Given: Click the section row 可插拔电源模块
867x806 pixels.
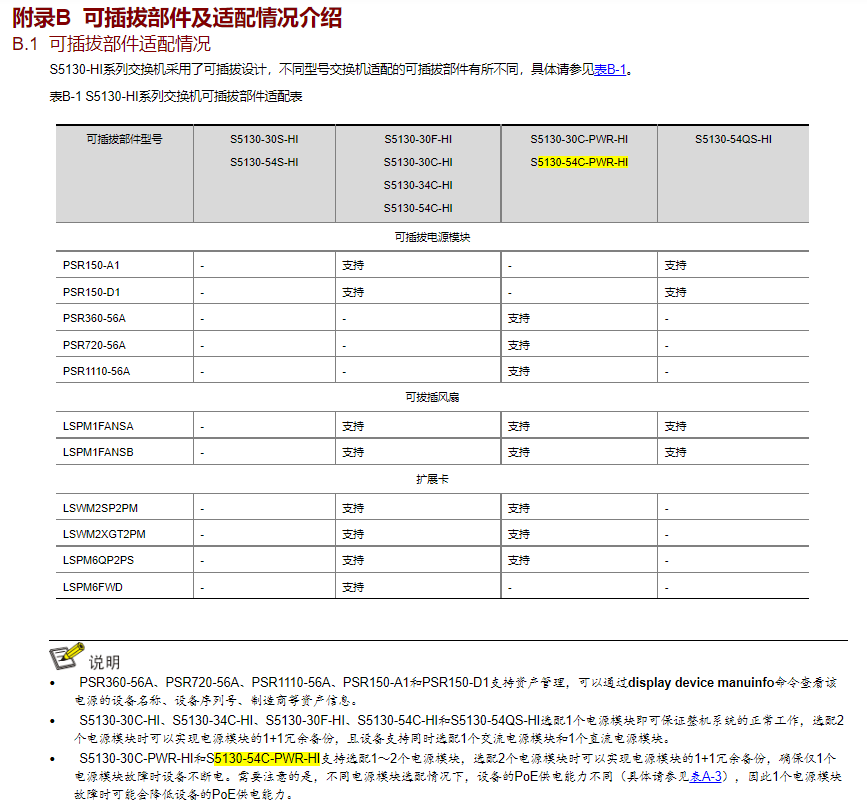Looking at the screenshot, I should pyautogui.click(x=432, y=237).
